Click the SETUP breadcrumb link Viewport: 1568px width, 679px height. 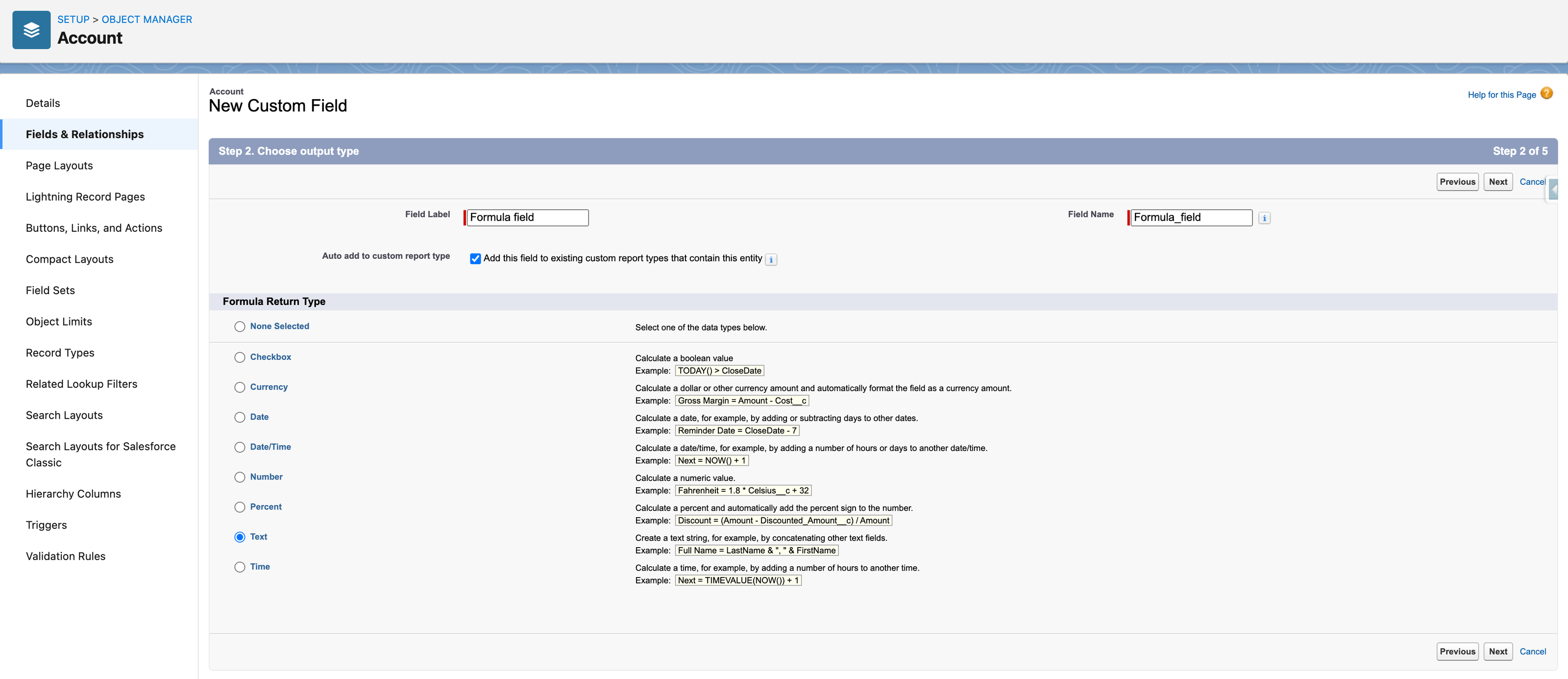(x=73, y=20)
